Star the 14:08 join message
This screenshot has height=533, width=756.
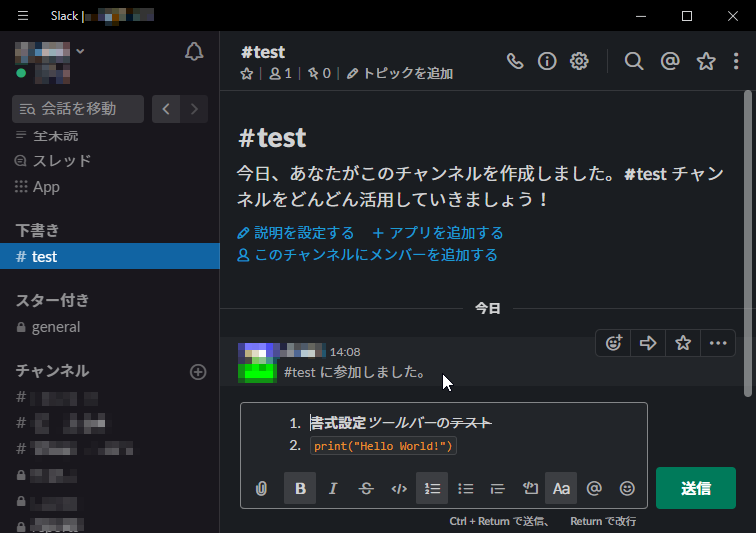pyautogui.click(x=683, y=343)
